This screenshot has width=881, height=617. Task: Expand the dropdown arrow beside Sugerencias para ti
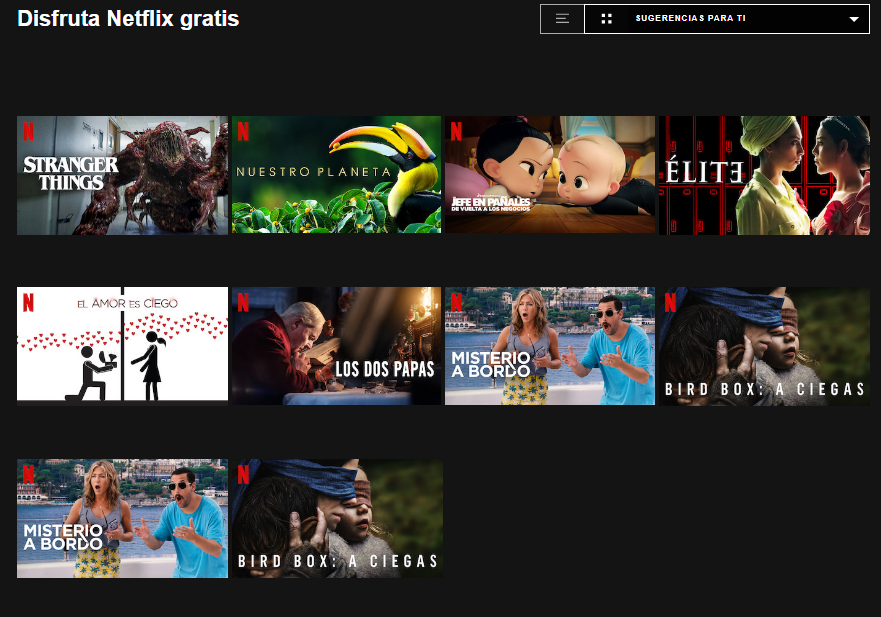853,19
